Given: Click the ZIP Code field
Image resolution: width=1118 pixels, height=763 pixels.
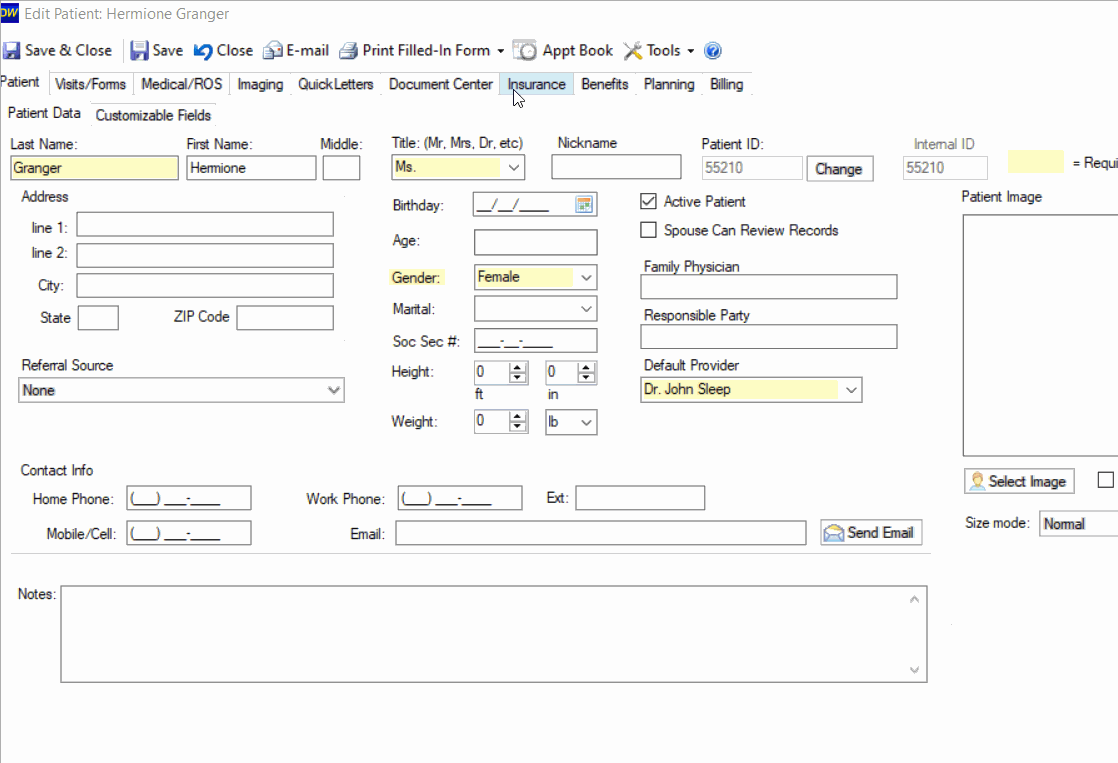Looking at the screenshot, I should [285, 318].
